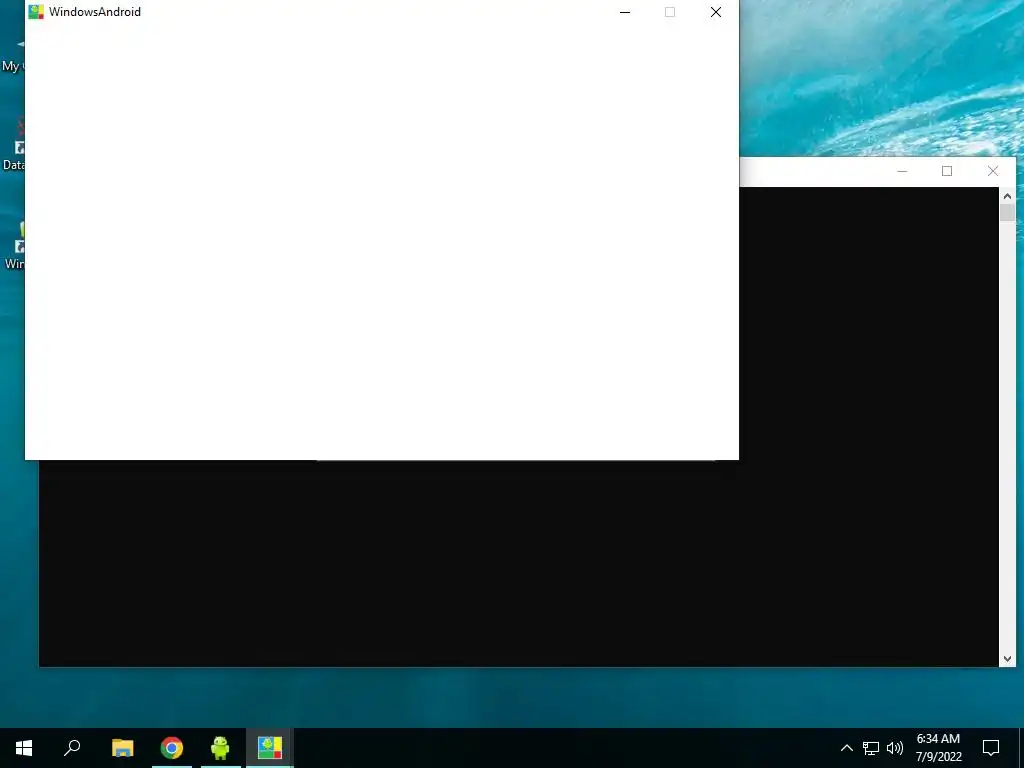Click console scrollbar up arrow
1024x768 pixels.
click(1007, 195)
